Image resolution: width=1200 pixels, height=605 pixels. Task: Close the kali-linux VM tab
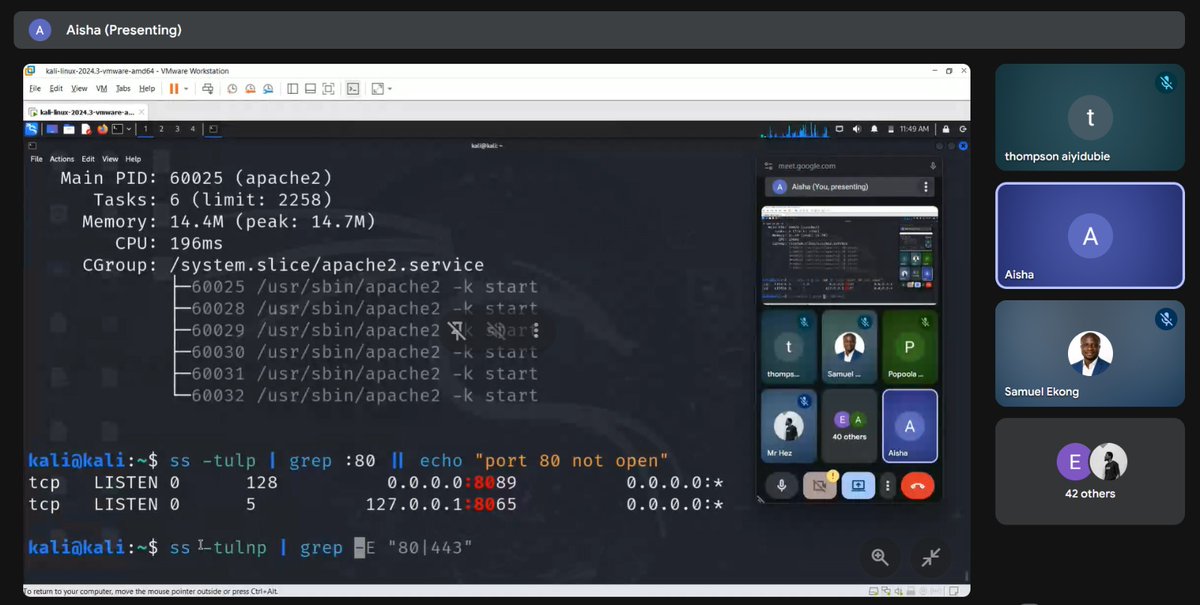click(x=141, y=112)
